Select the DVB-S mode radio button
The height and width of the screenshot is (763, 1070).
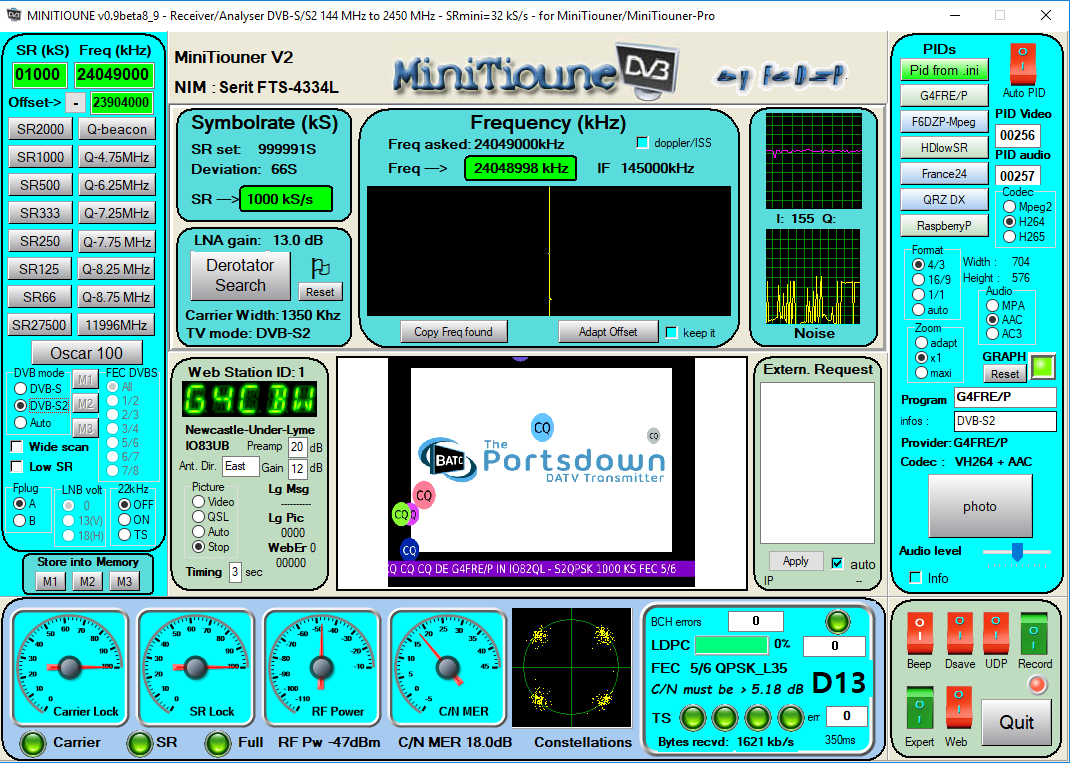pos(20,389)
